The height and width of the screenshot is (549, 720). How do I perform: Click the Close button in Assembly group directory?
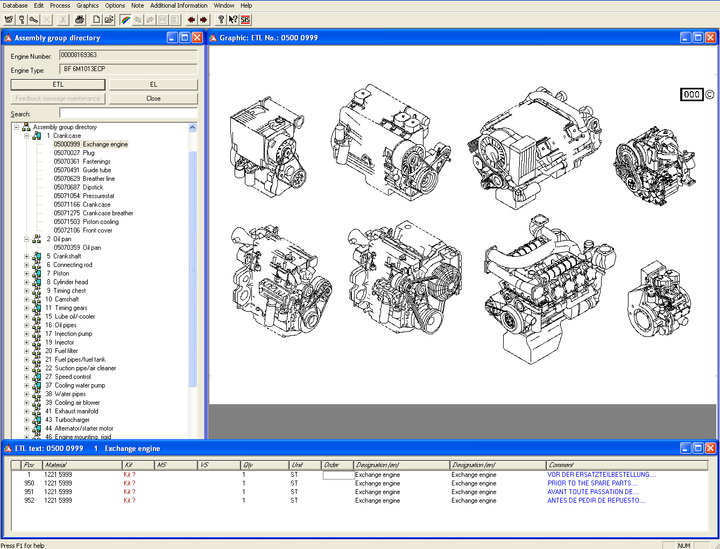153,98
